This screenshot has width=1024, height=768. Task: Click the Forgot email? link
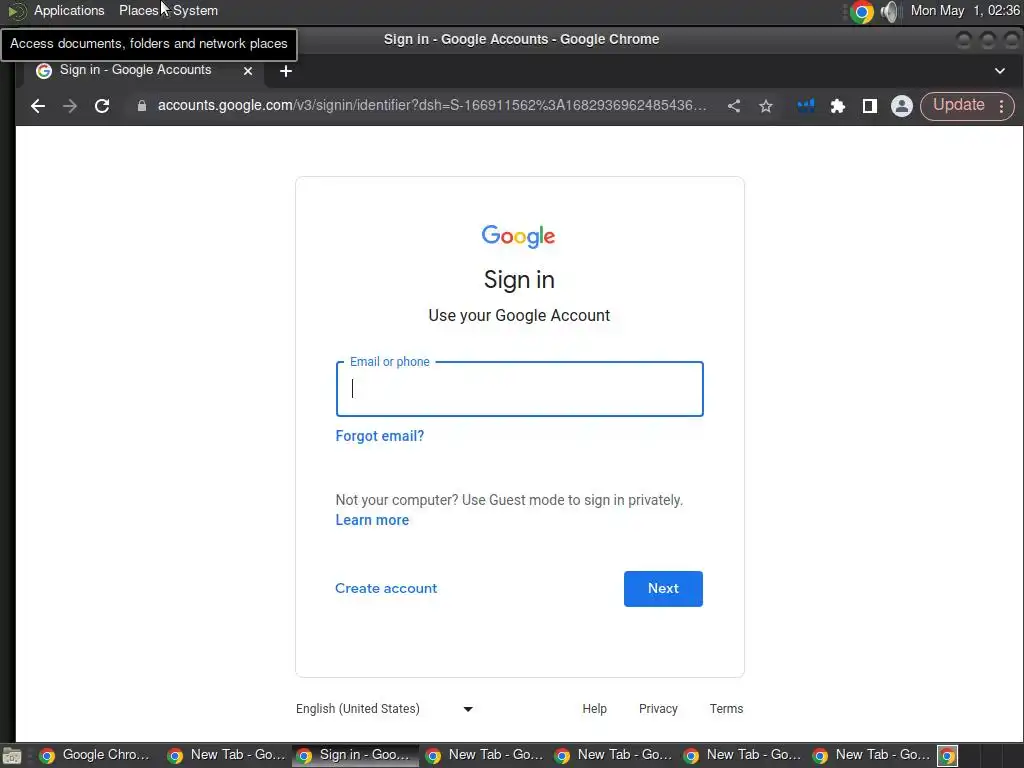click(x=379, y=436)
